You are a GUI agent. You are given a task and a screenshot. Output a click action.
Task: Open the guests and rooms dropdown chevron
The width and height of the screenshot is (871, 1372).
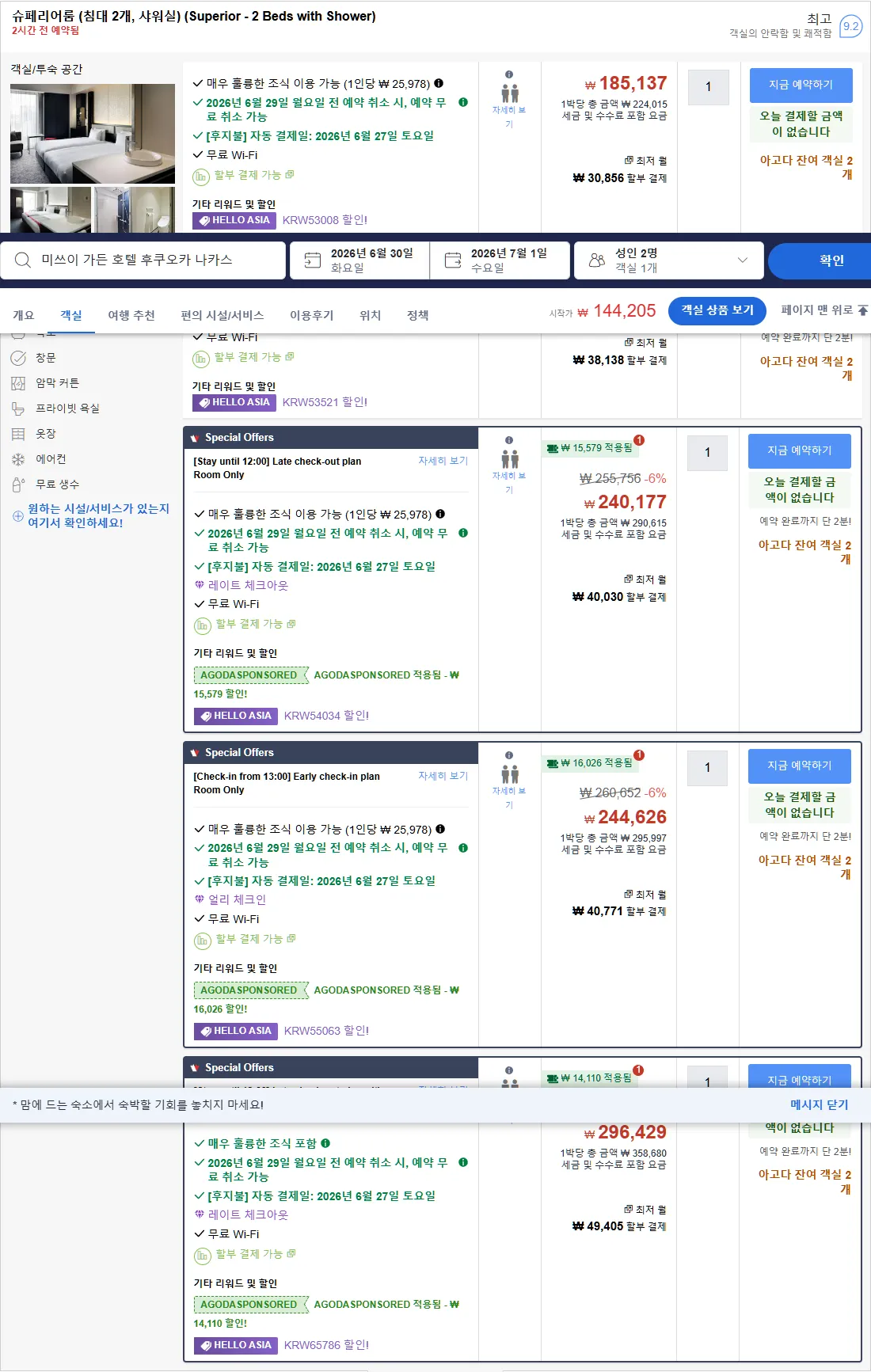click(742, 260)
